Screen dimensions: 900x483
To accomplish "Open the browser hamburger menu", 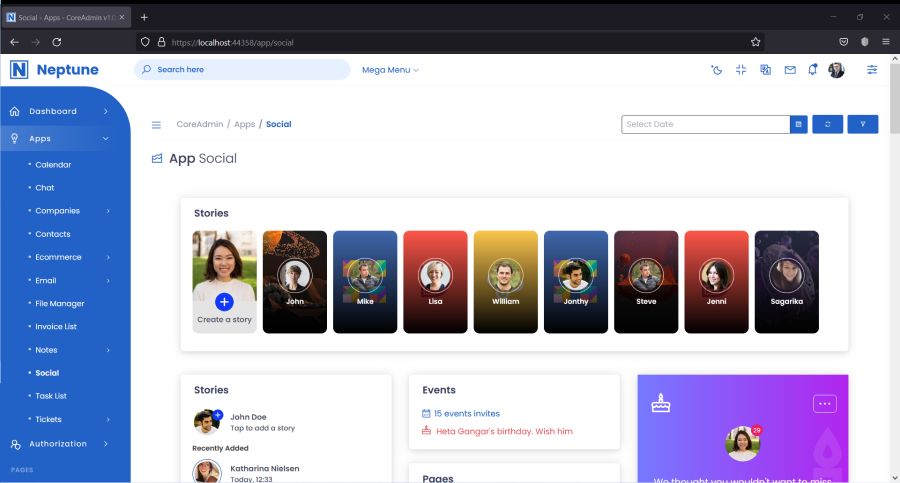I will pos(886,42).
